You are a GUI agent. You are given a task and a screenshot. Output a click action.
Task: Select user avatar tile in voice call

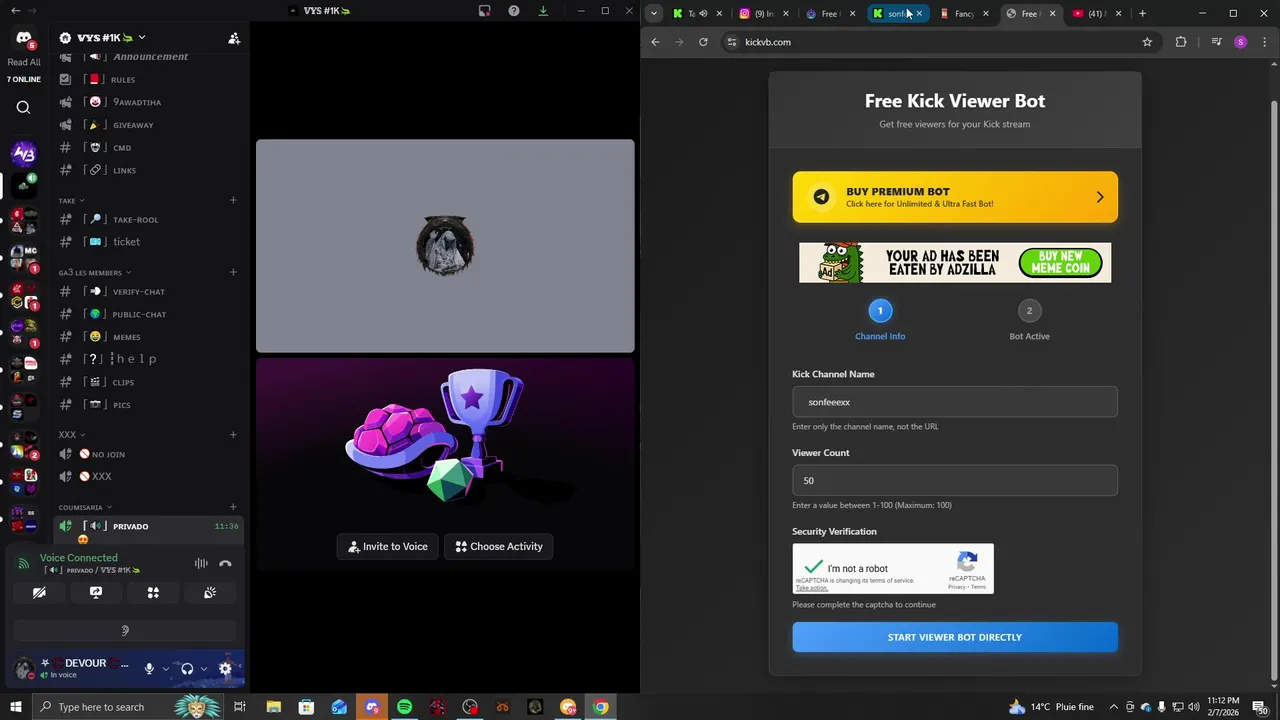tap(445, 246)
